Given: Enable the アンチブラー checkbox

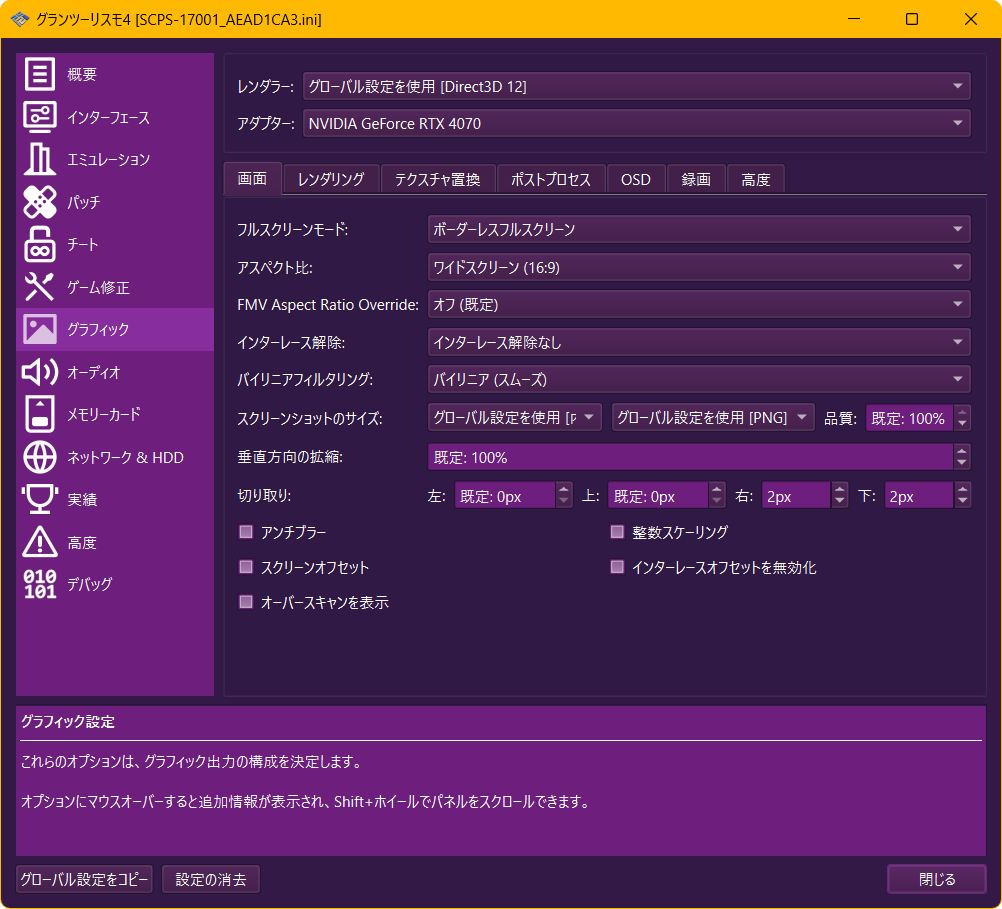Looking at the screenshot, I should (246, 532).
